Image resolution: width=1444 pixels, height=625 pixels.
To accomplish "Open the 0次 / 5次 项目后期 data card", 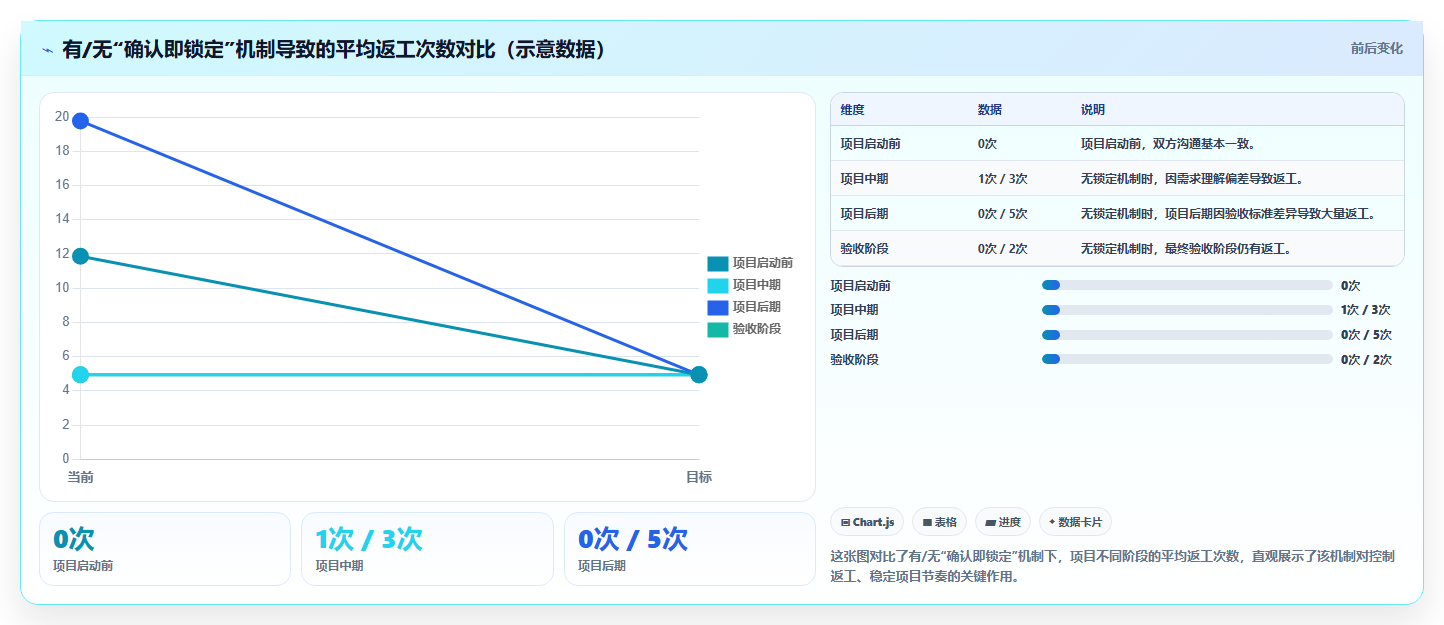I will (690, 549).
